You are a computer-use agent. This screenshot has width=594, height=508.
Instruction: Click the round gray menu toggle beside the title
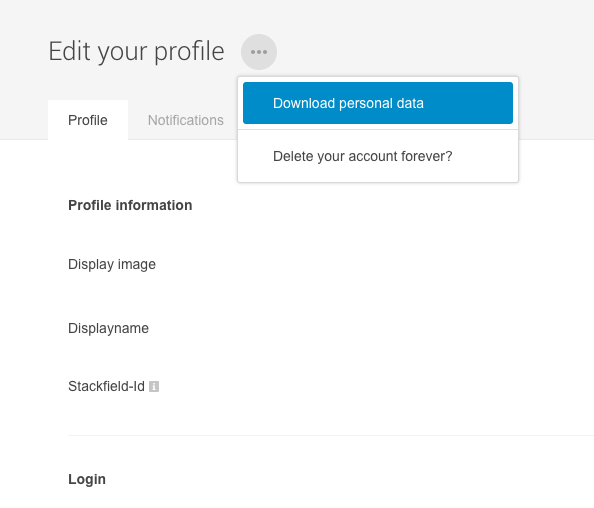coord(259,52)
